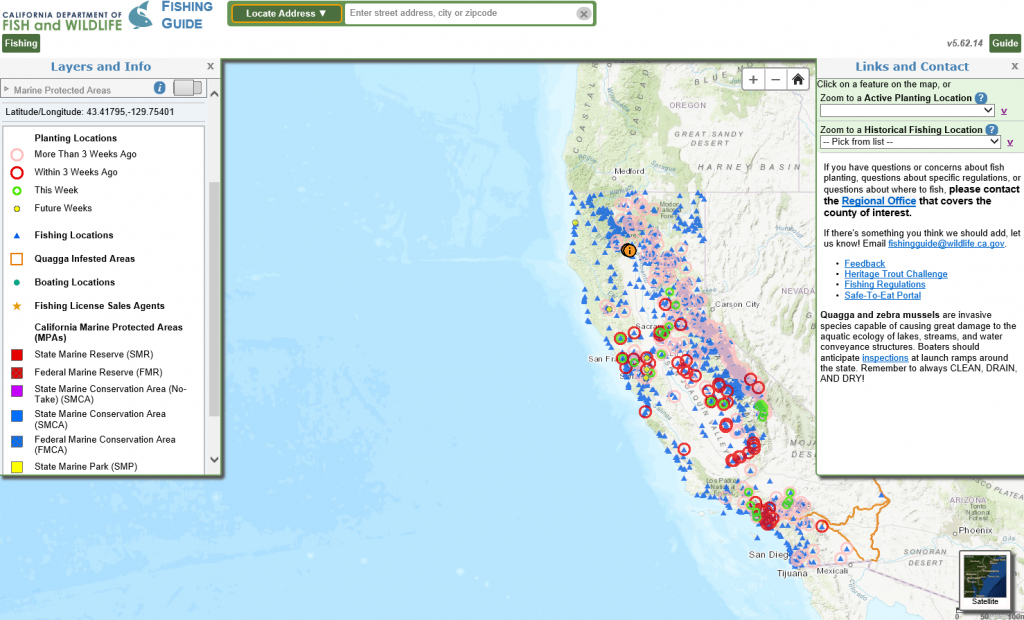
Task: Zoom in on the map
Action: click(x=753, y=80)
